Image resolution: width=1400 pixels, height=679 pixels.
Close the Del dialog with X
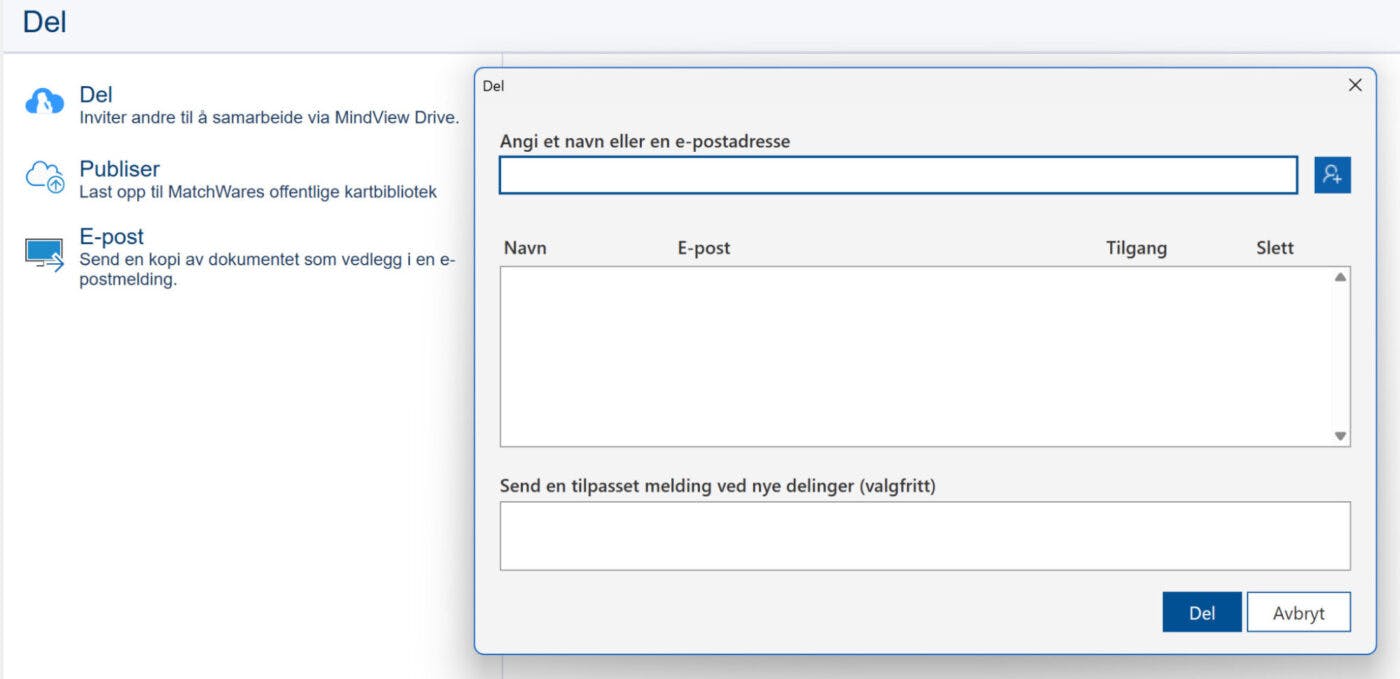click(x=1355, y=86)
